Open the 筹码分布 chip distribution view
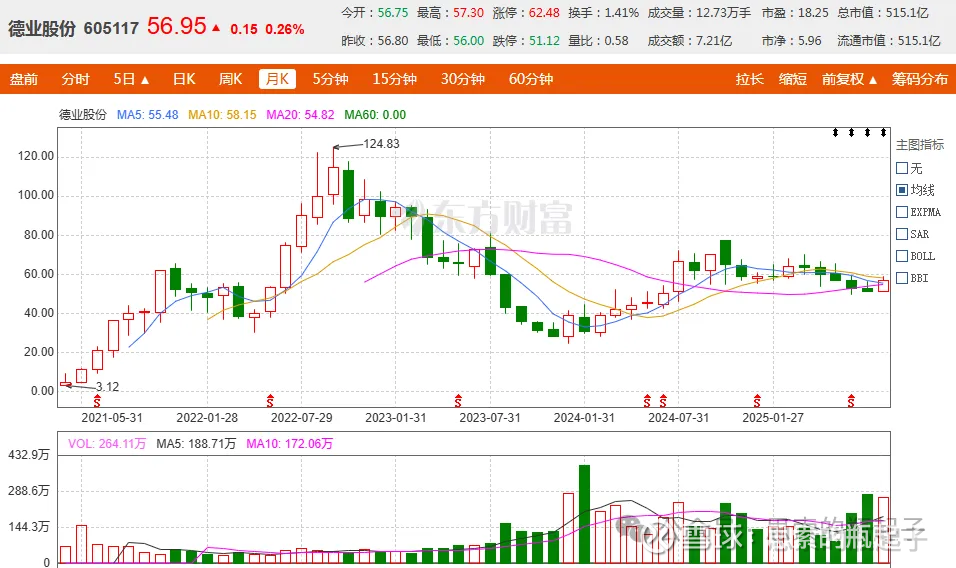Screen dimensions: 956x568 pyautogui.click(x=920, y=79)
